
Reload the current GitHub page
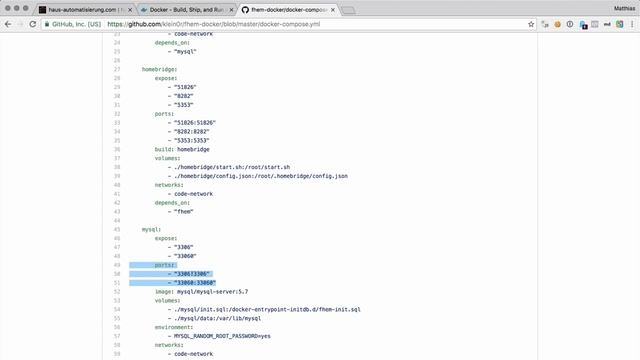tap(33, 24)
